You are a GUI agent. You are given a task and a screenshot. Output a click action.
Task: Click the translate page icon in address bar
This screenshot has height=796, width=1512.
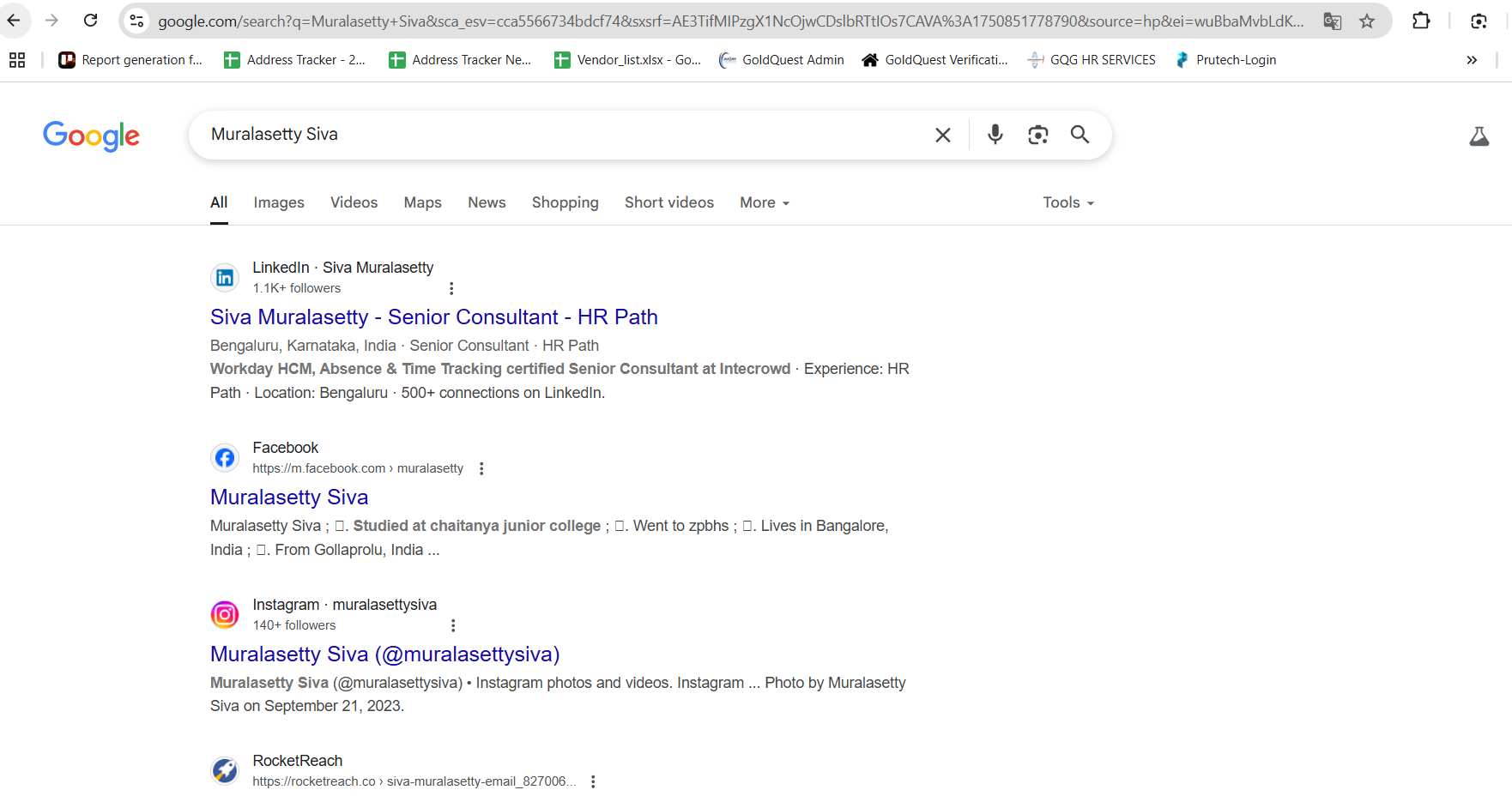tap(1332, 21)
